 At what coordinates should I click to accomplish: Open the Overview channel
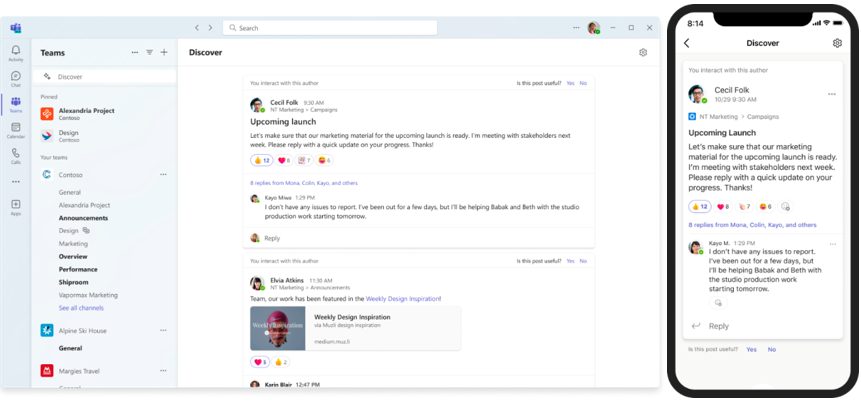[x=73, y=256]
